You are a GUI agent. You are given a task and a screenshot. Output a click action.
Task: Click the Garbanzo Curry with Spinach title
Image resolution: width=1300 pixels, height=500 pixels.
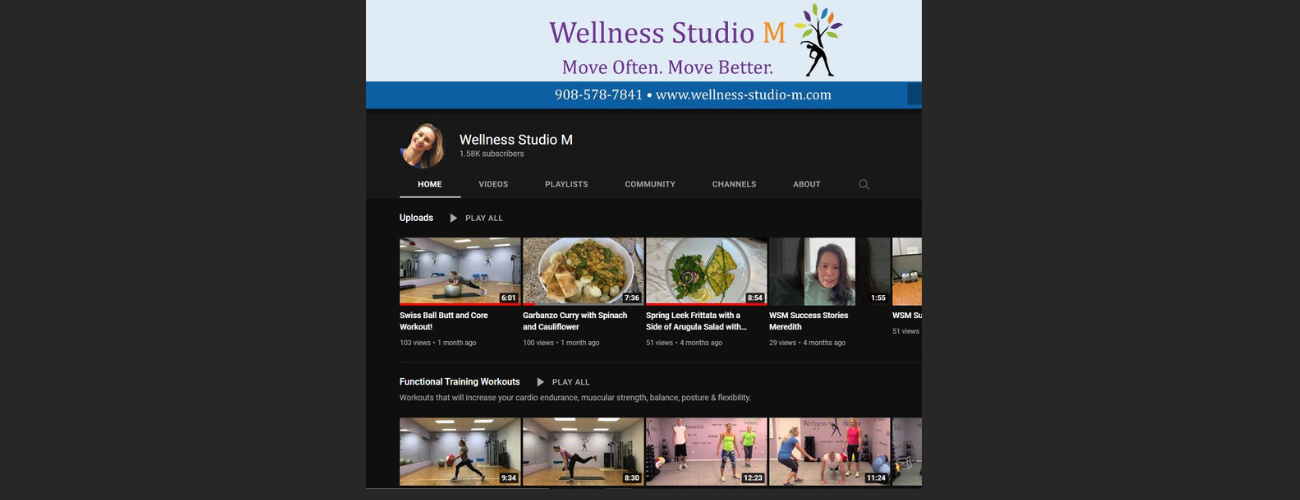click(x=575, y=321)
